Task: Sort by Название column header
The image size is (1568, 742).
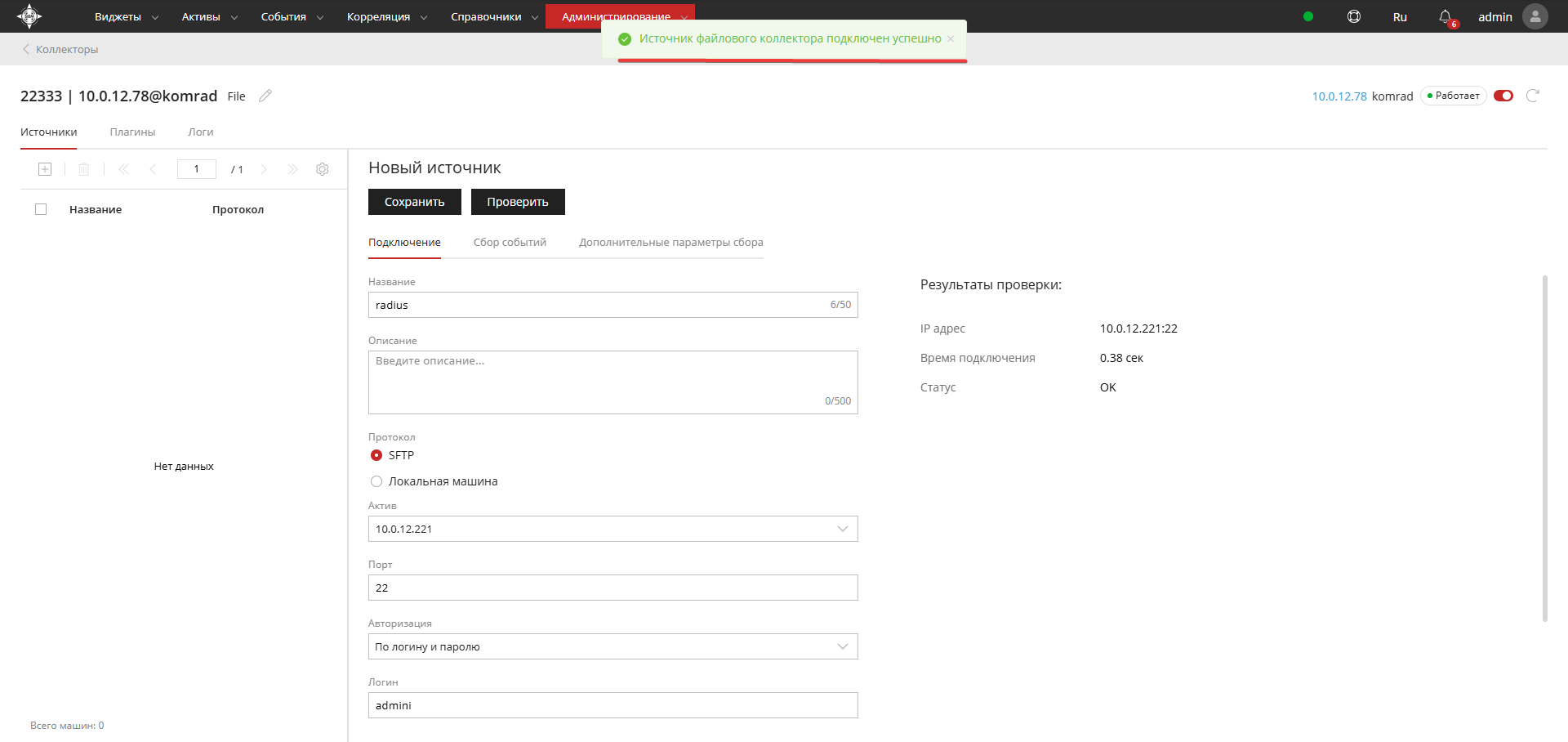Action: click(x=96, y=209)
